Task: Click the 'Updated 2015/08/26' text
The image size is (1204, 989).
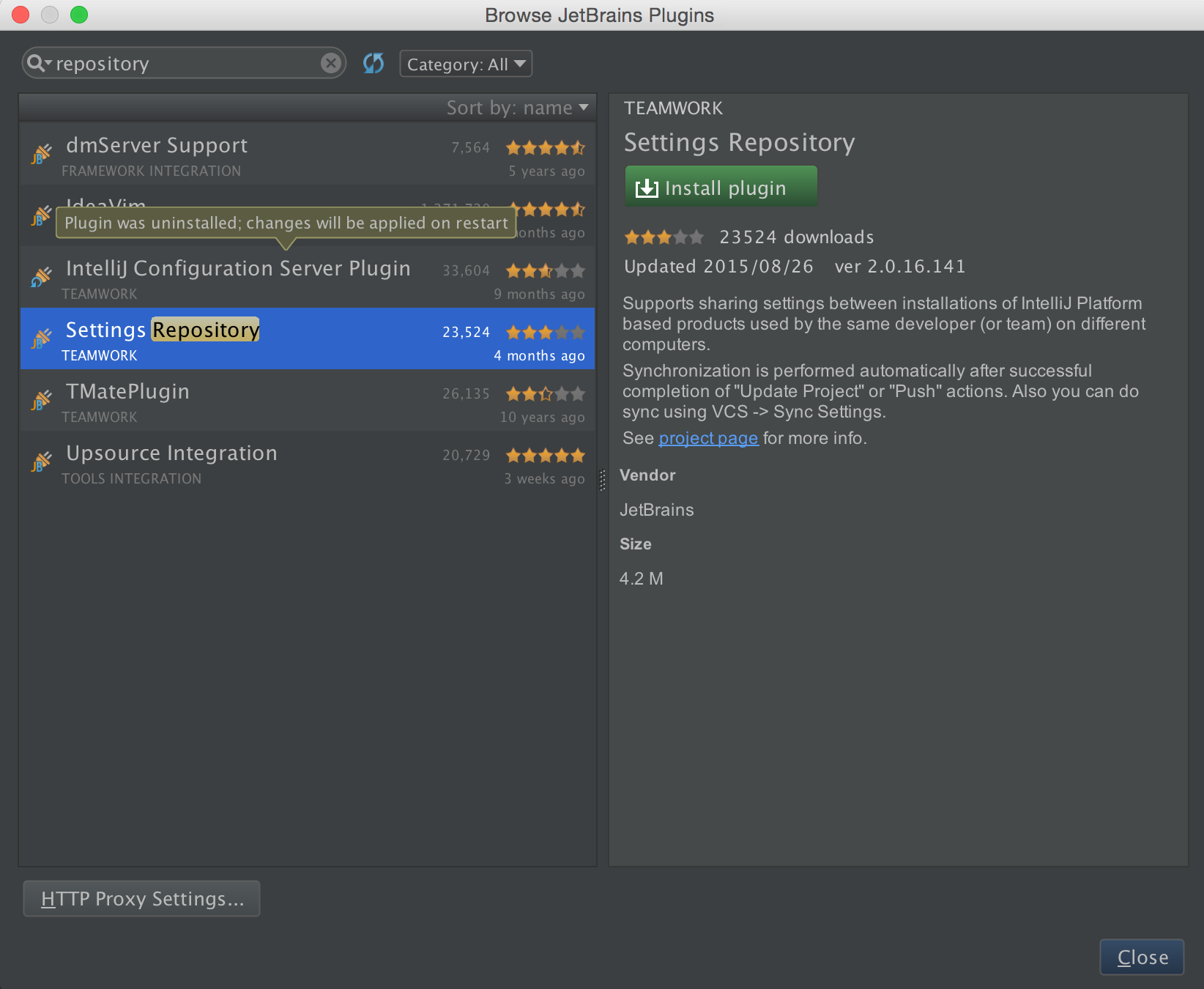Action: 718,267
